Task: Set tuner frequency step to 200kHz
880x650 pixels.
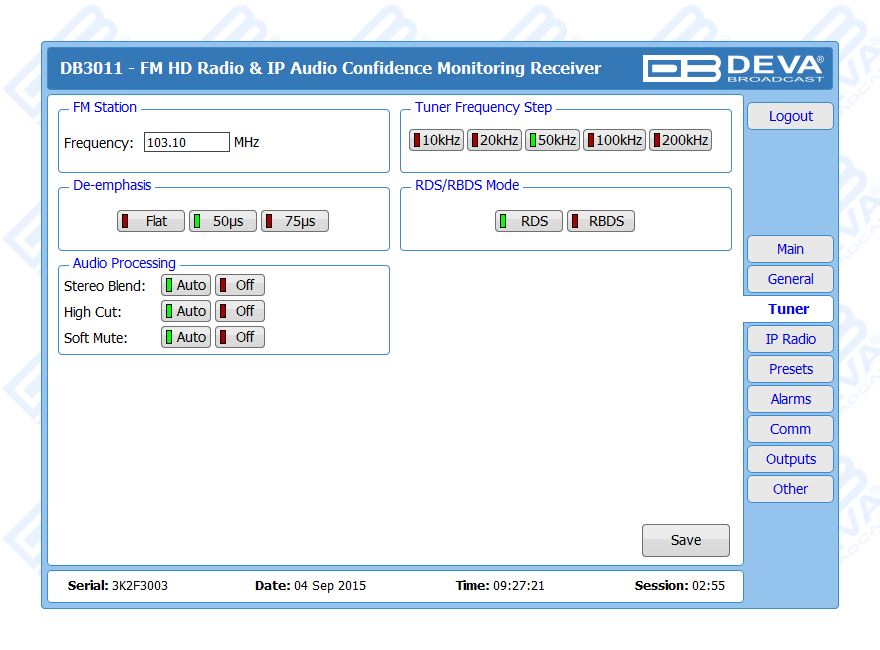Action: tap(680, 140)
